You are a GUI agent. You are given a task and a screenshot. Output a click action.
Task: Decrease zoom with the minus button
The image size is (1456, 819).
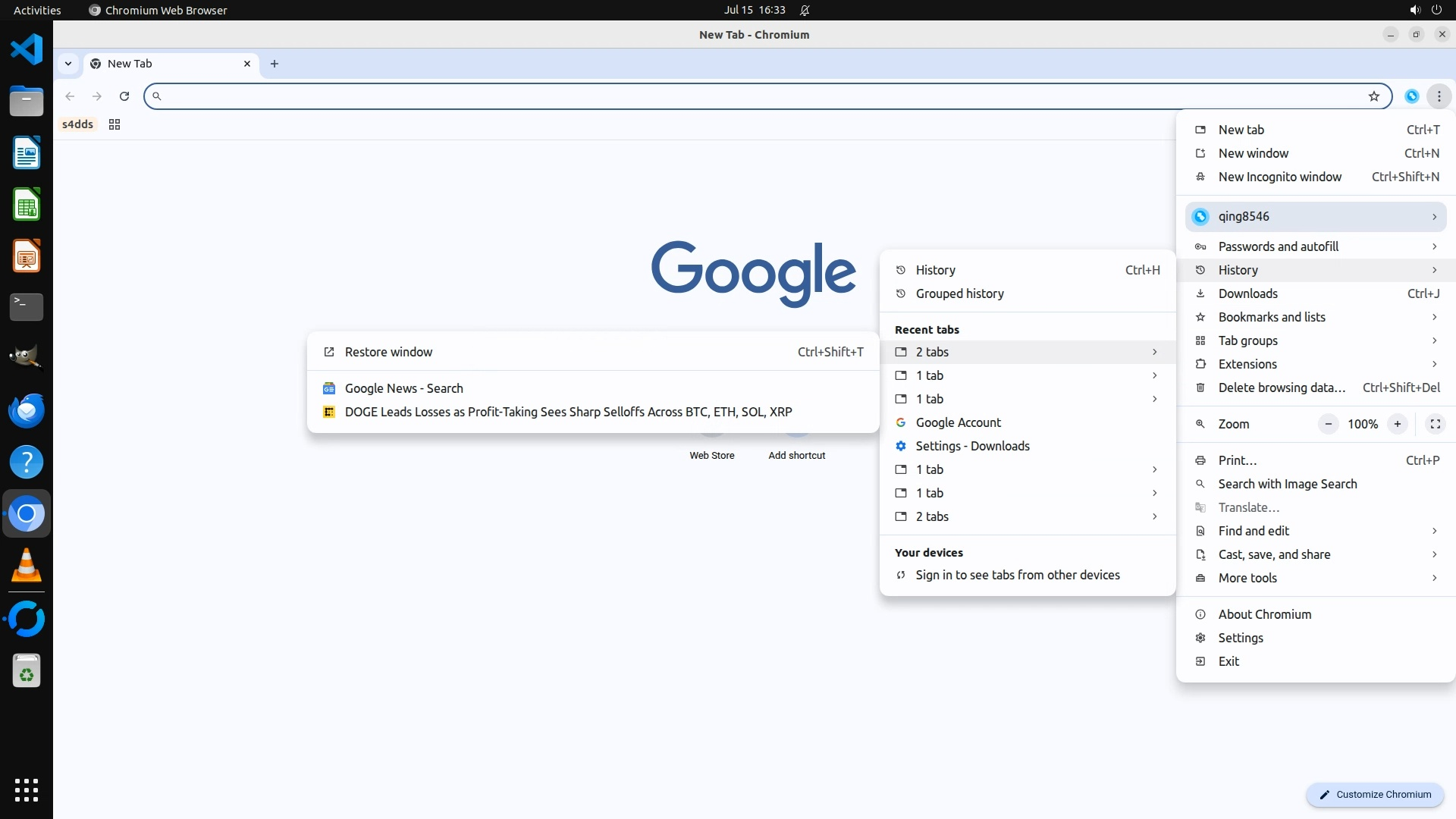(1328, 424)
